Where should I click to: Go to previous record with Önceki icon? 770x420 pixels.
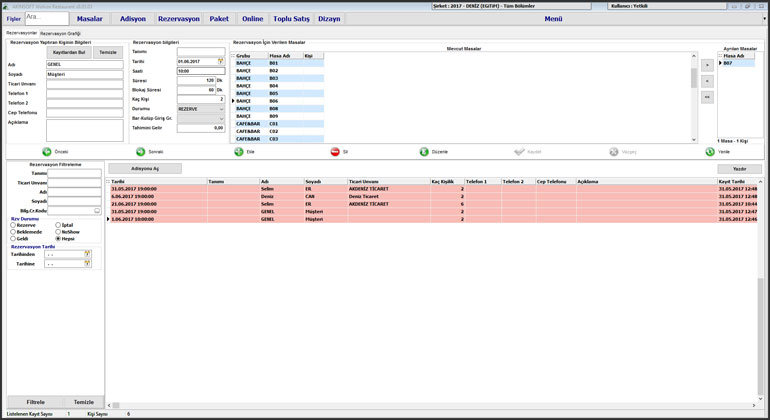[47, 152]
